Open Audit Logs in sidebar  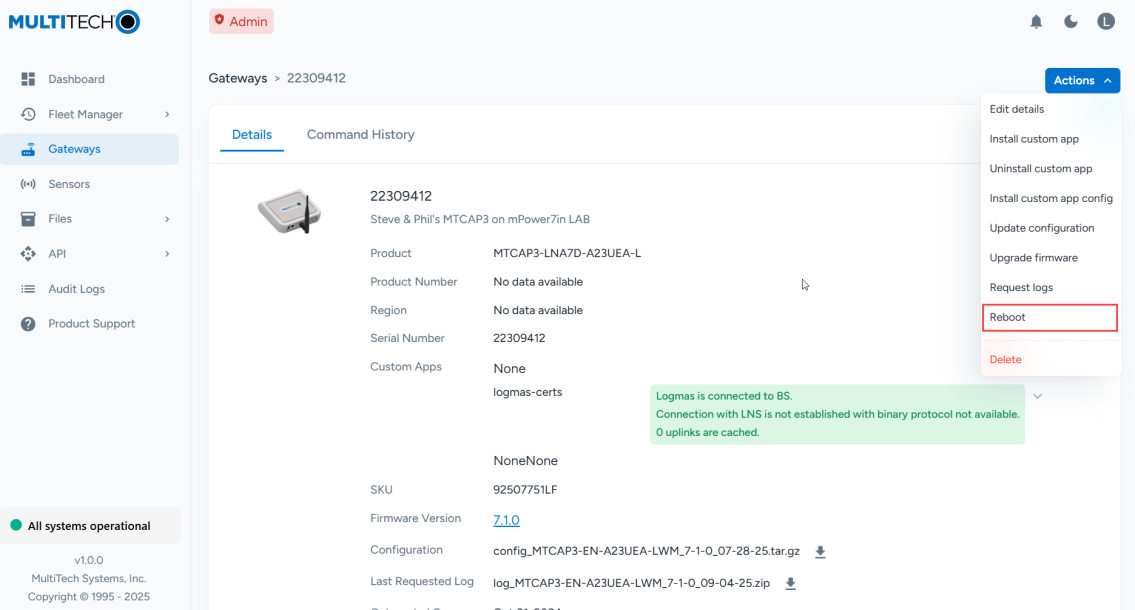90,289
